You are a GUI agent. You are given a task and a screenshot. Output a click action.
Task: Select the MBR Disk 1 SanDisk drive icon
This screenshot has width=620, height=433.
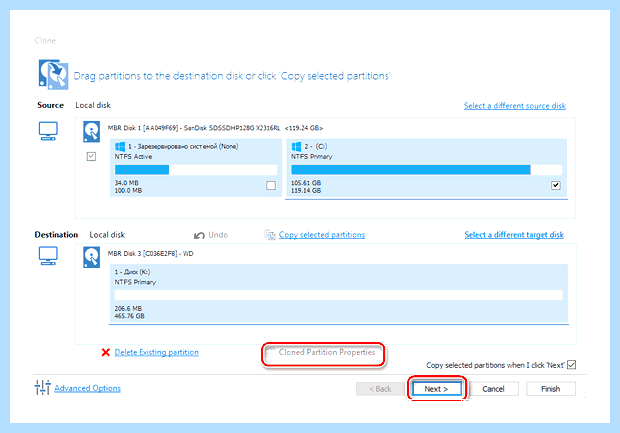[91, 132]
